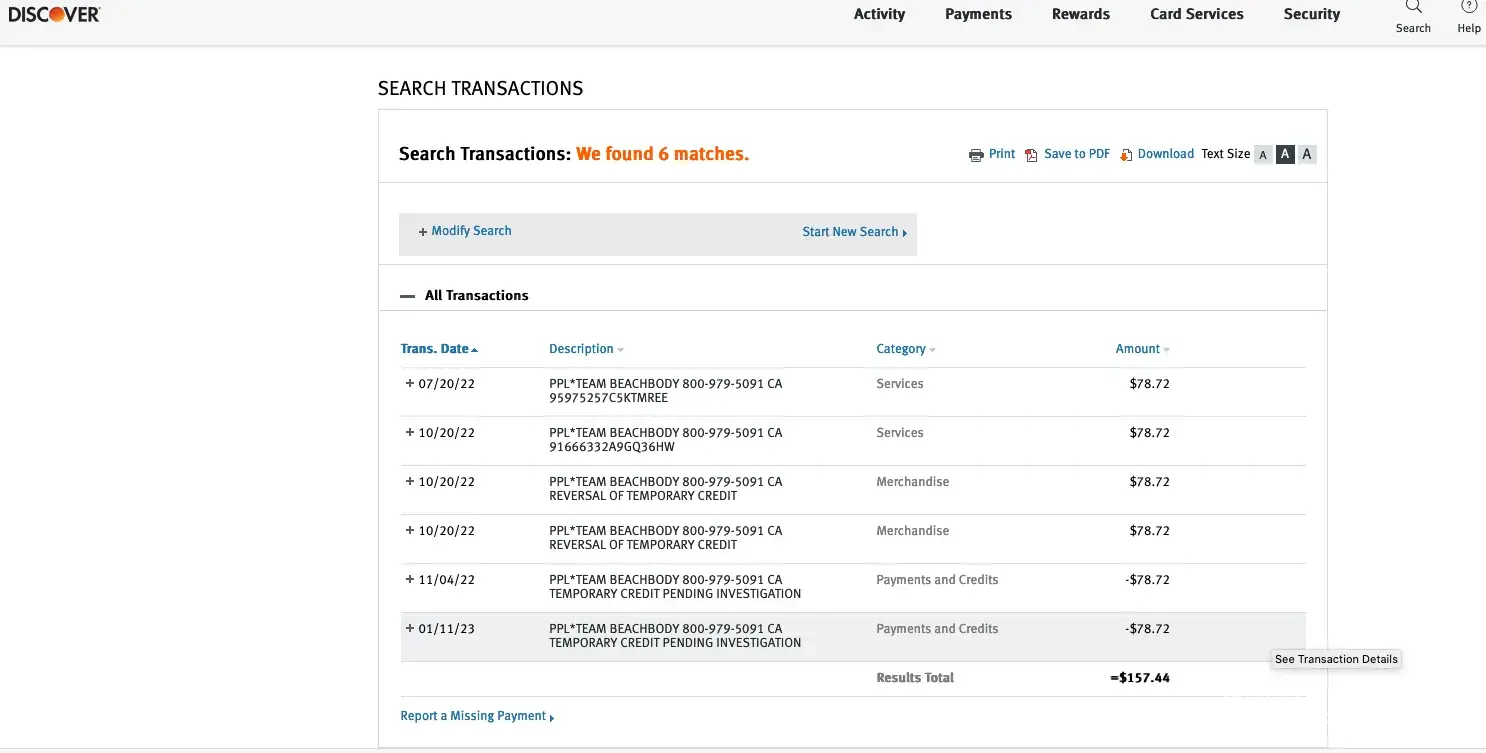This screenshot has height=753, width=1486.
Task: Open the Card Services menu
Action: pos(1196,14)
